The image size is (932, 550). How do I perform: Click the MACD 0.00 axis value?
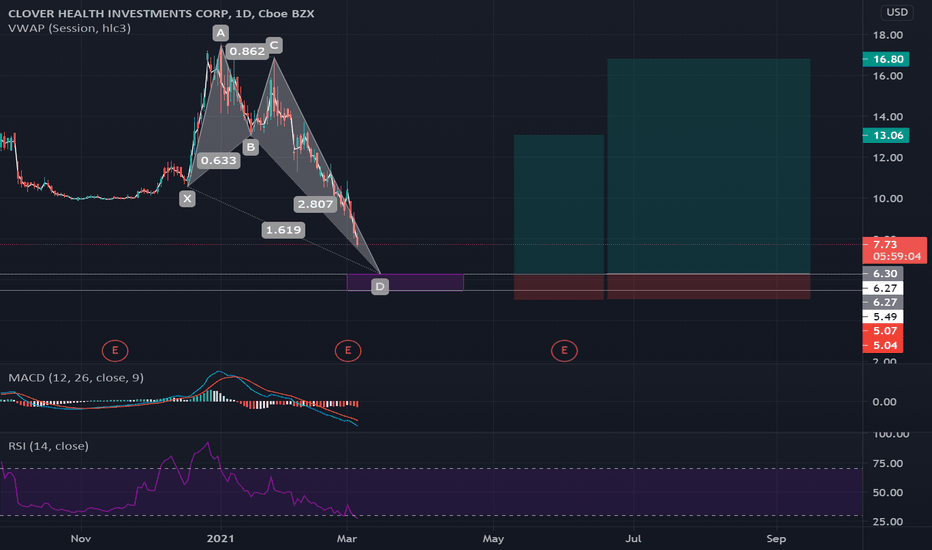[x=884, y=402]
